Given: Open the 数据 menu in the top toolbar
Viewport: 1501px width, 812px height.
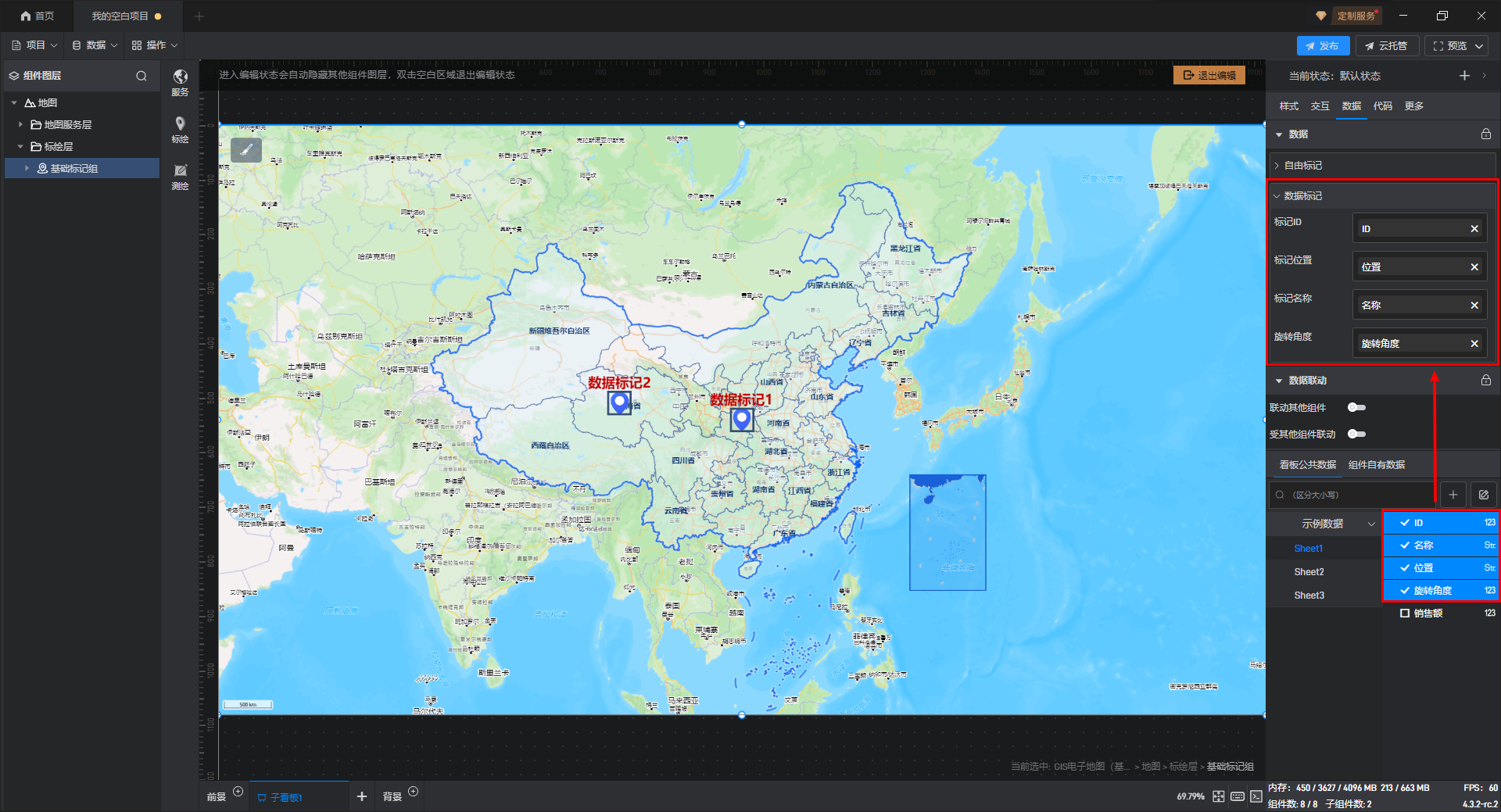Looking at the screenshot, I should coord(95,45).
